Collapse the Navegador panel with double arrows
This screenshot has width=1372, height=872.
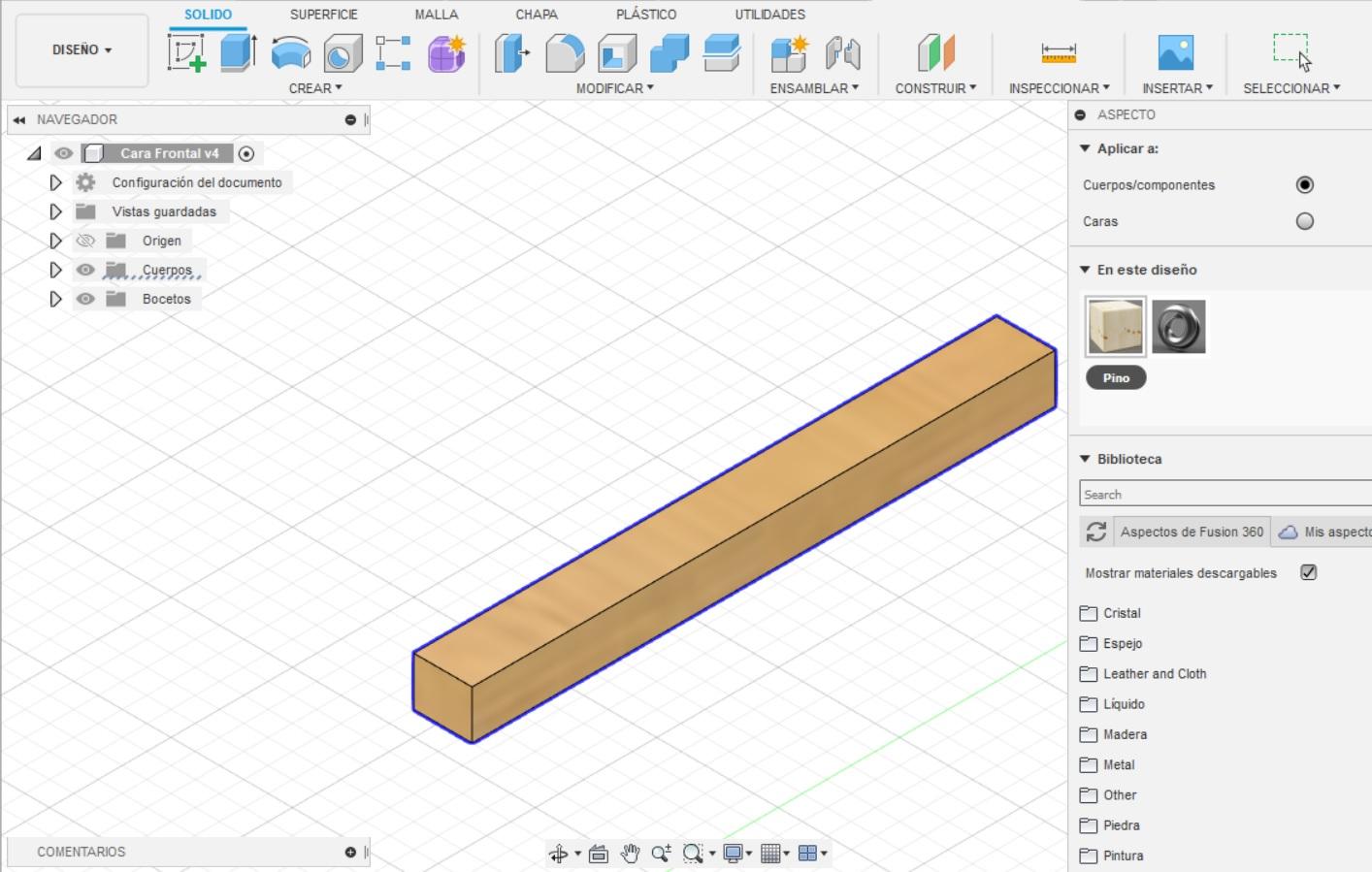[19, 120]
